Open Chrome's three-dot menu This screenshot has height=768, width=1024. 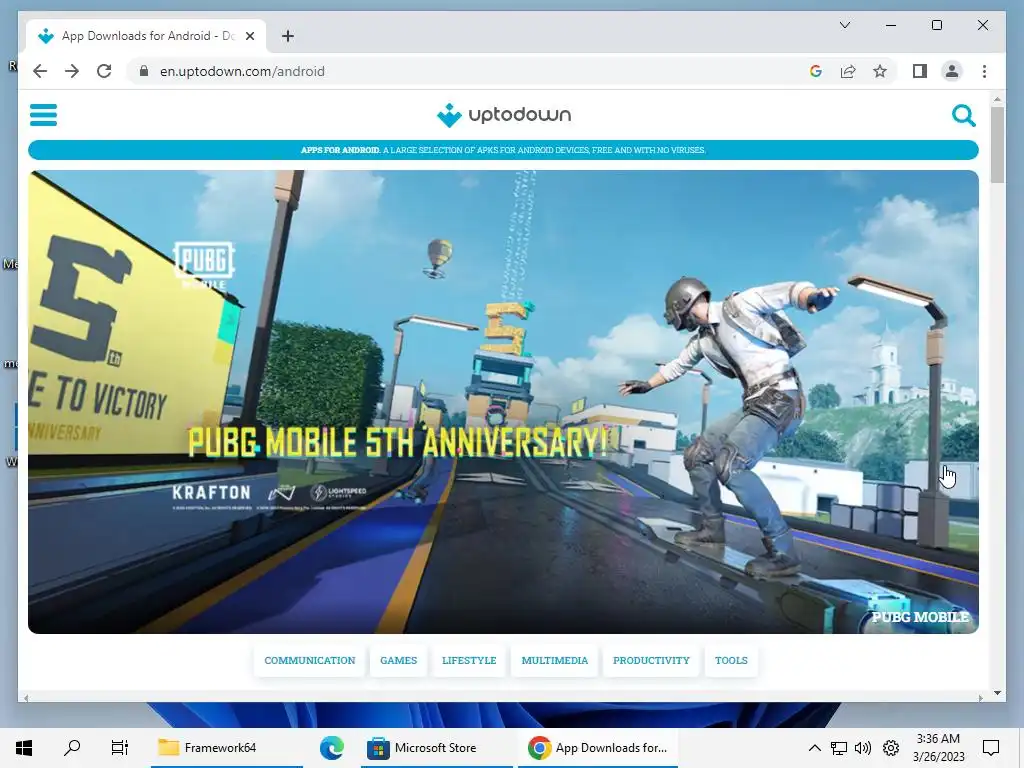[x=984, y=71]
